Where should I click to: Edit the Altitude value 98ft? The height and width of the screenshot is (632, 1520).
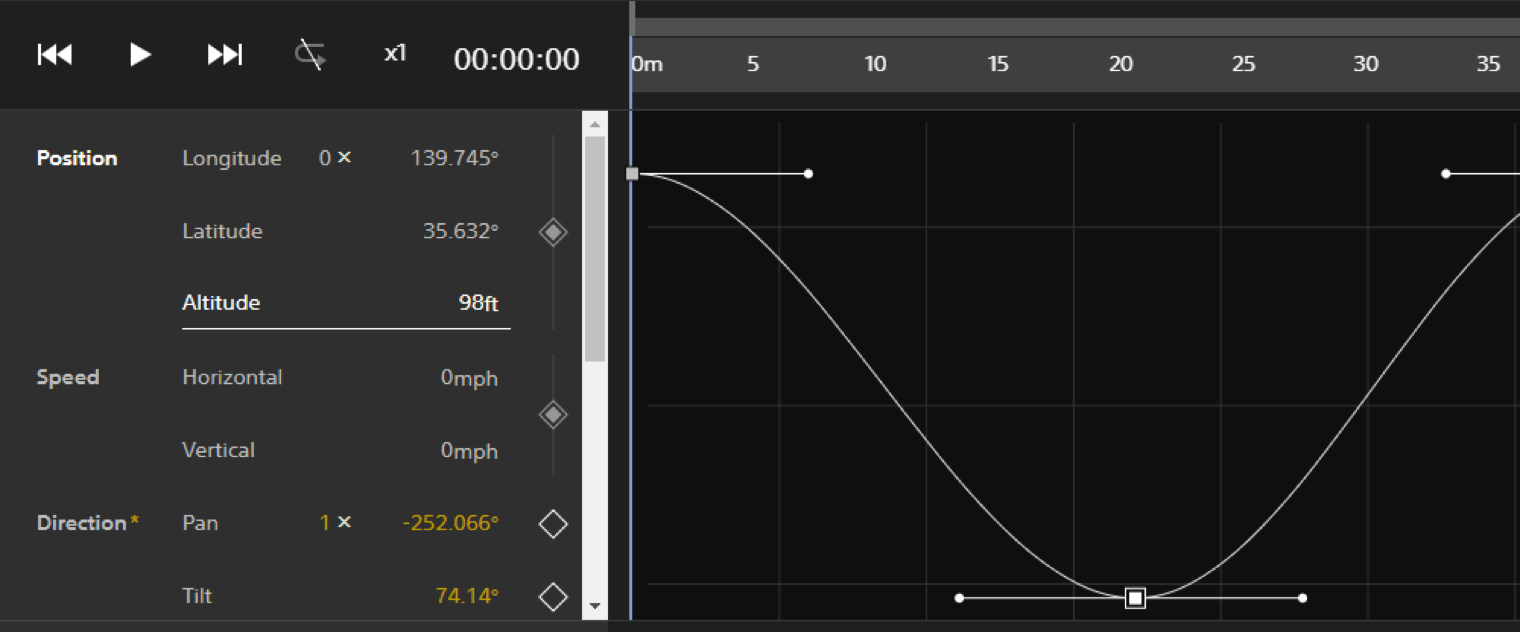pos(478,303)
